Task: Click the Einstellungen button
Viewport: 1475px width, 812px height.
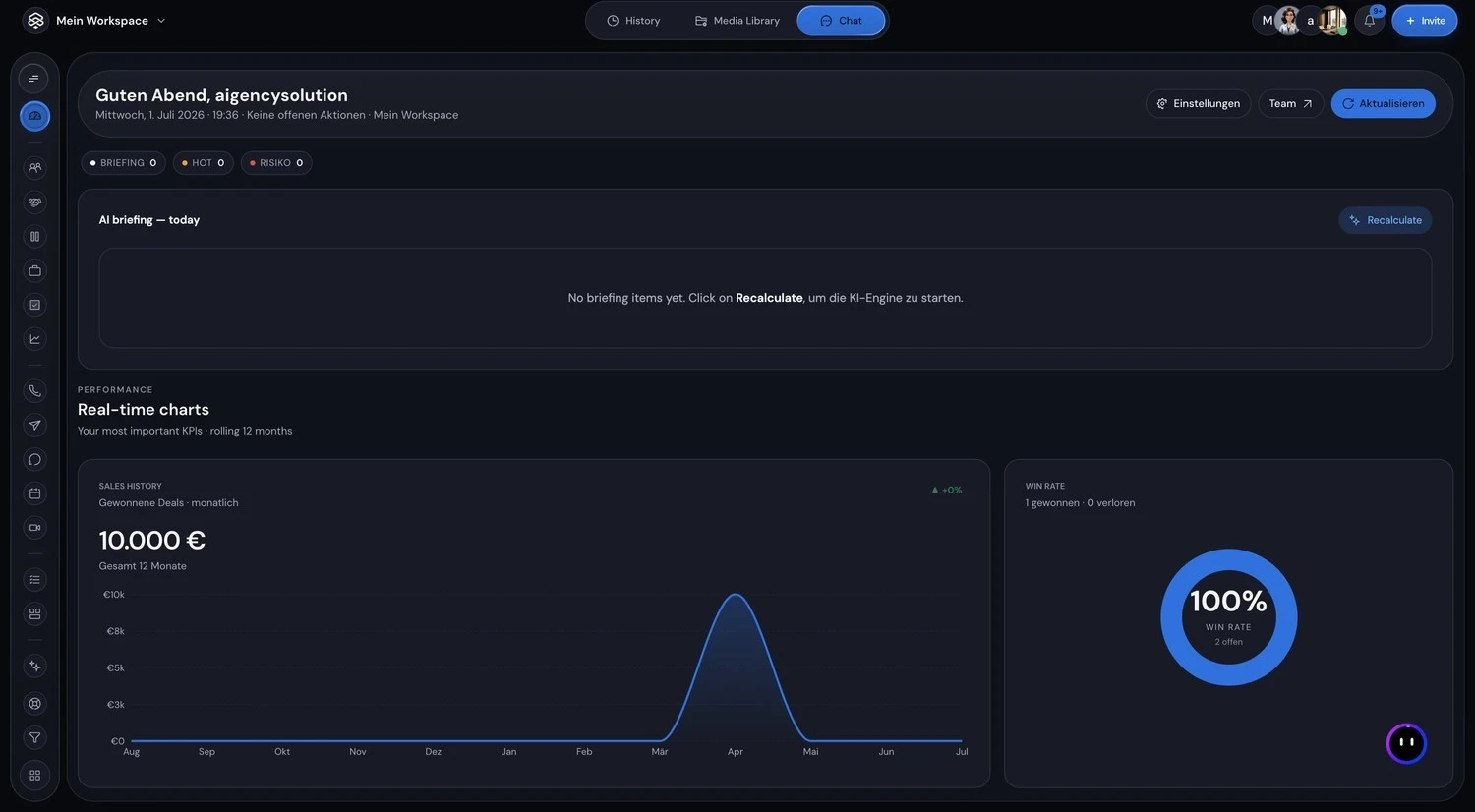Action: point(1198,103)
